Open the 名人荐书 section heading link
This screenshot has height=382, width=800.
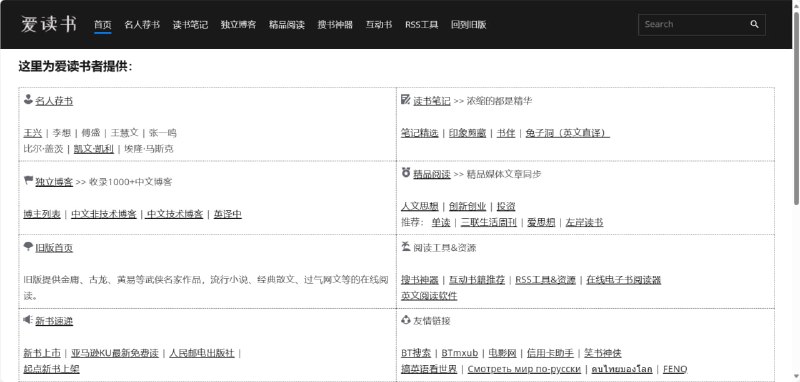(x=54, y=101)
